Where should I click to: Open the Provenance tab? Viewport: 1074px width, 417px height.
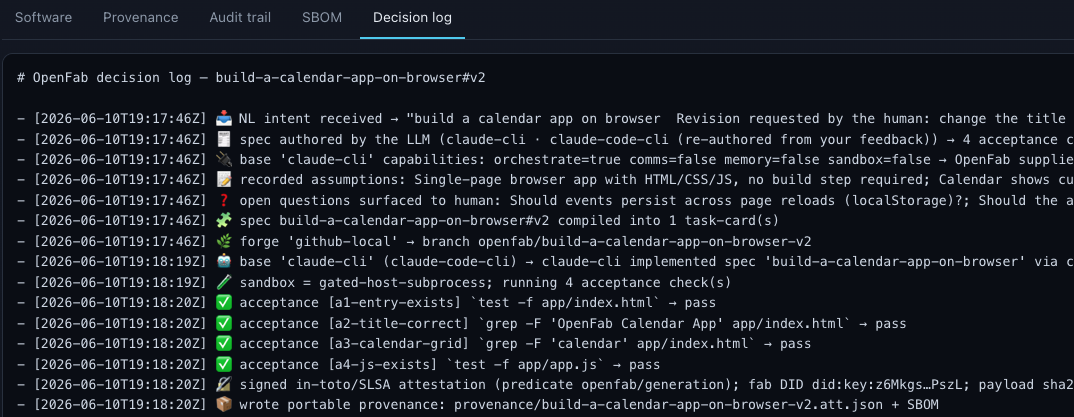[140, 18]
